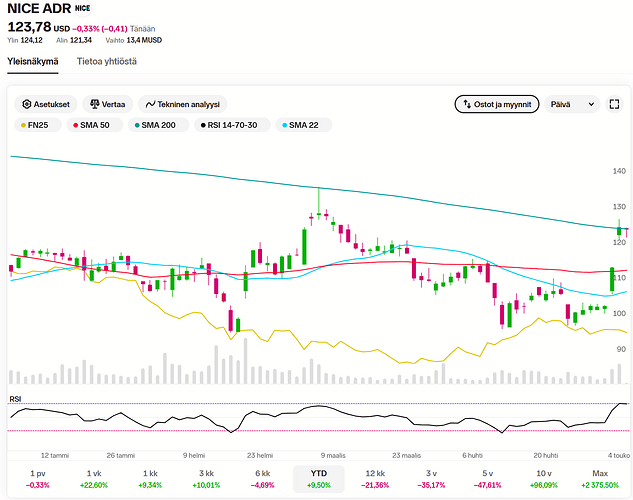
Task: Click the NICE ticker logo badge
Action: coord(83,8)
